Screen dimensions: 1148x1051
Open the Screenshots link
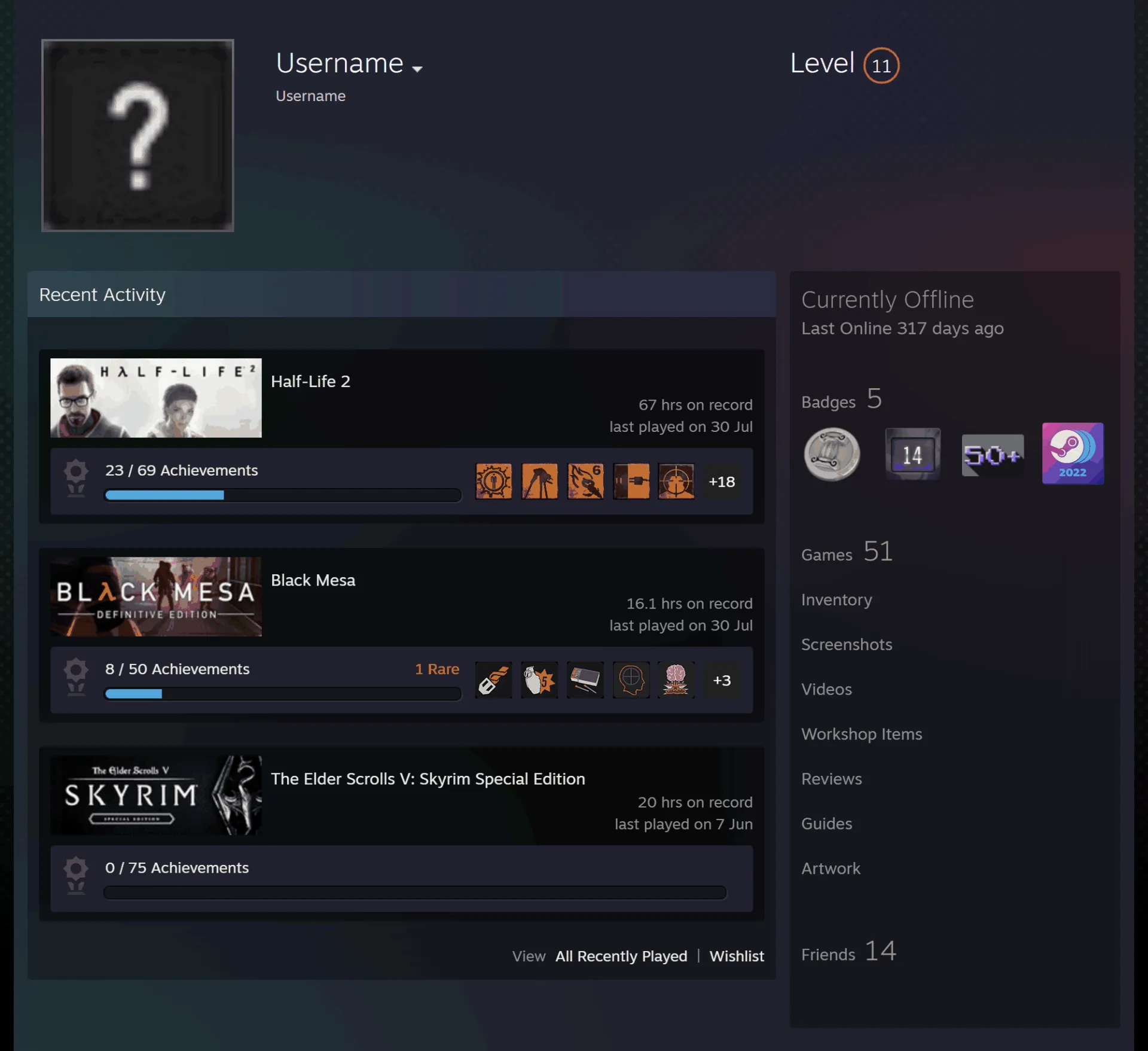(847, 644)
